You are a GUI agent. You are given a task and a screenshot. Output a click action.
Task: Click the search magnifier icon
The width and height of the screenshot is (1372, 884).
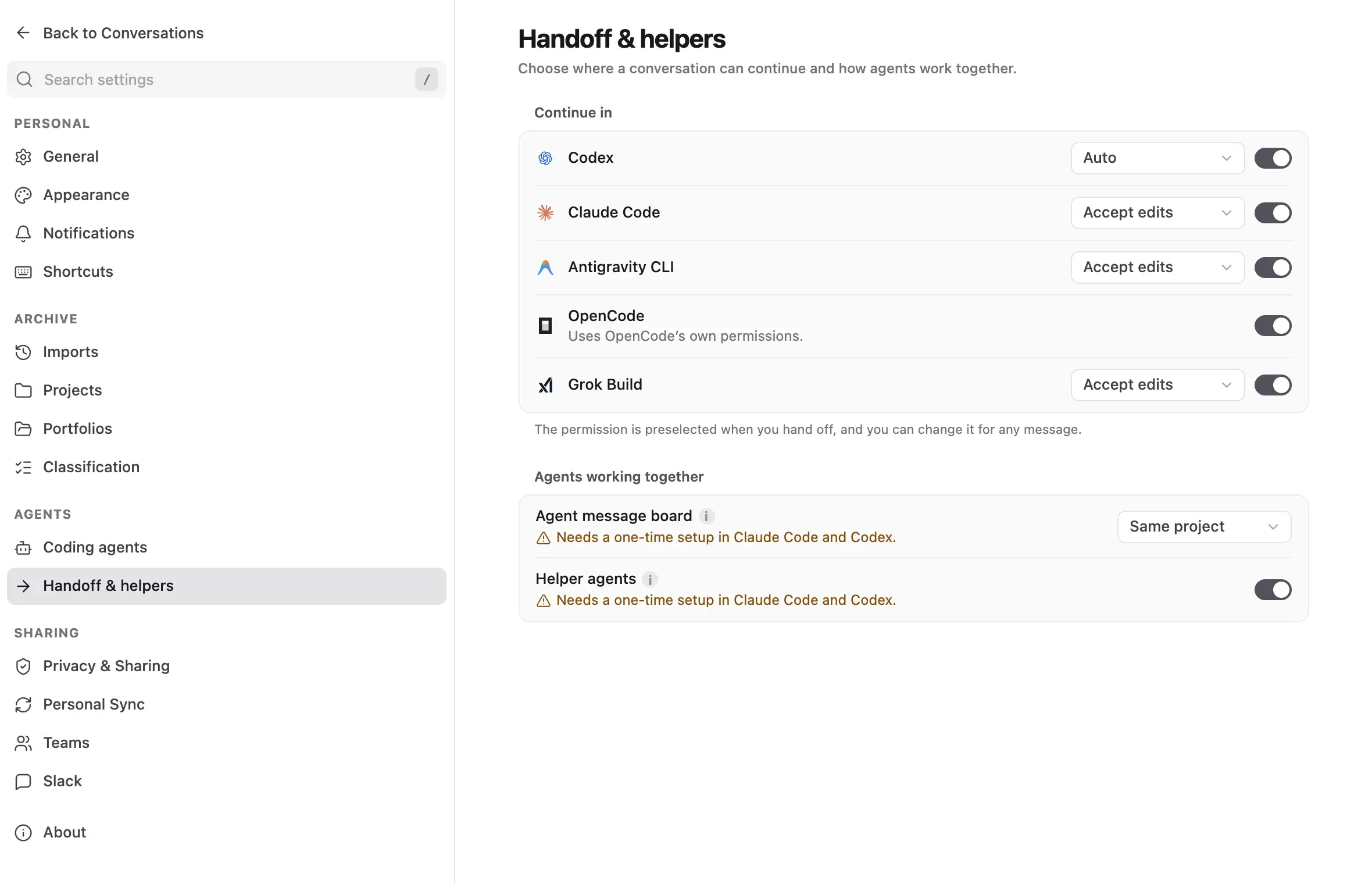(24, 79)
